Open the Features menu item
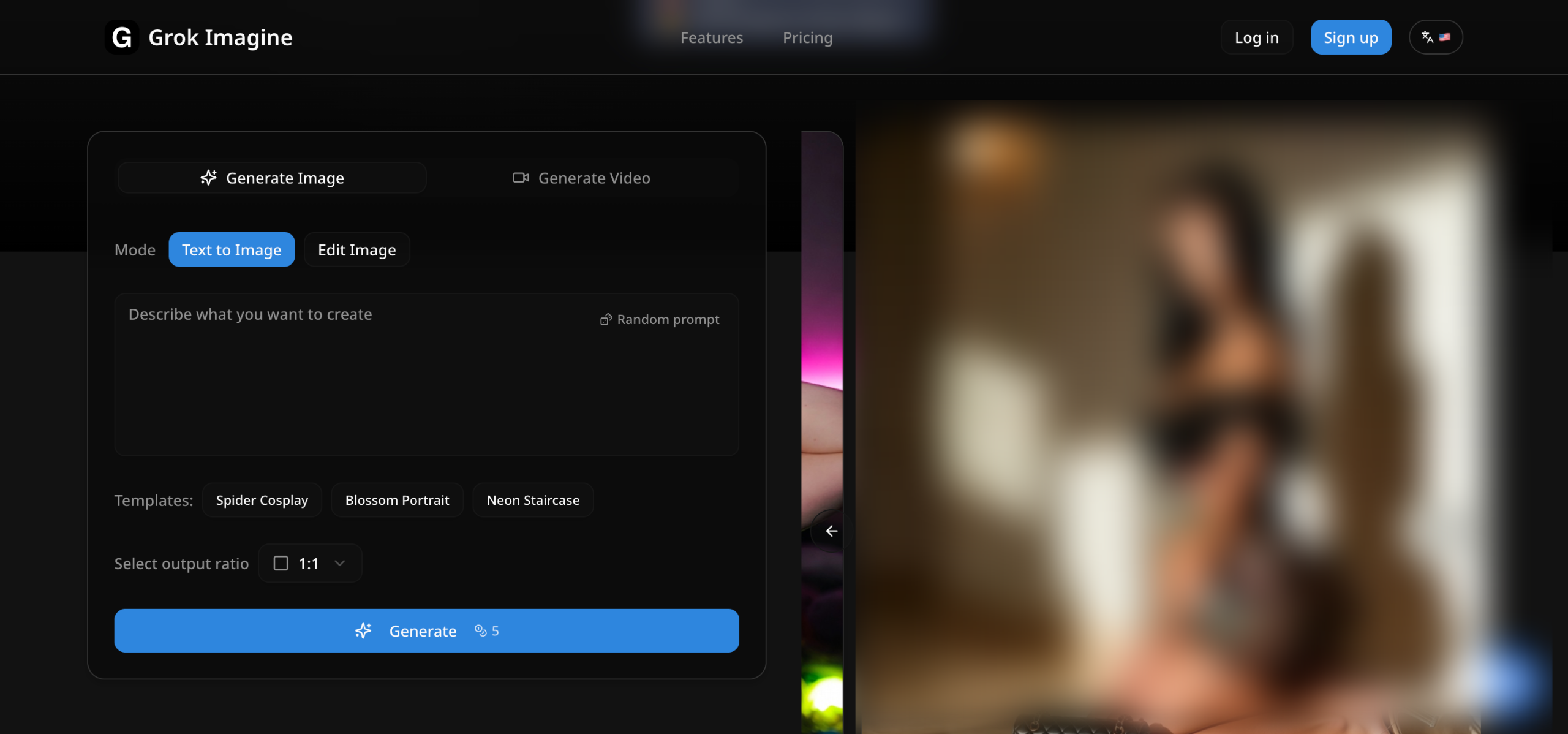1568x734 pixels. click(712, 37)
